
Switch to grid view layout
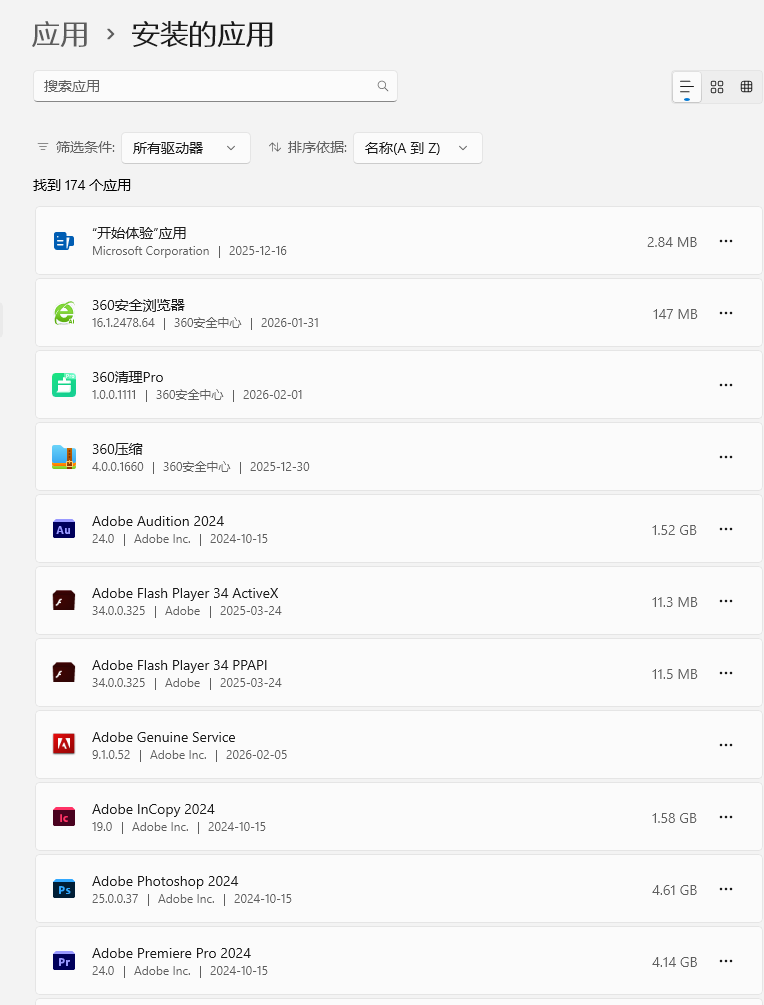(717, 87)
